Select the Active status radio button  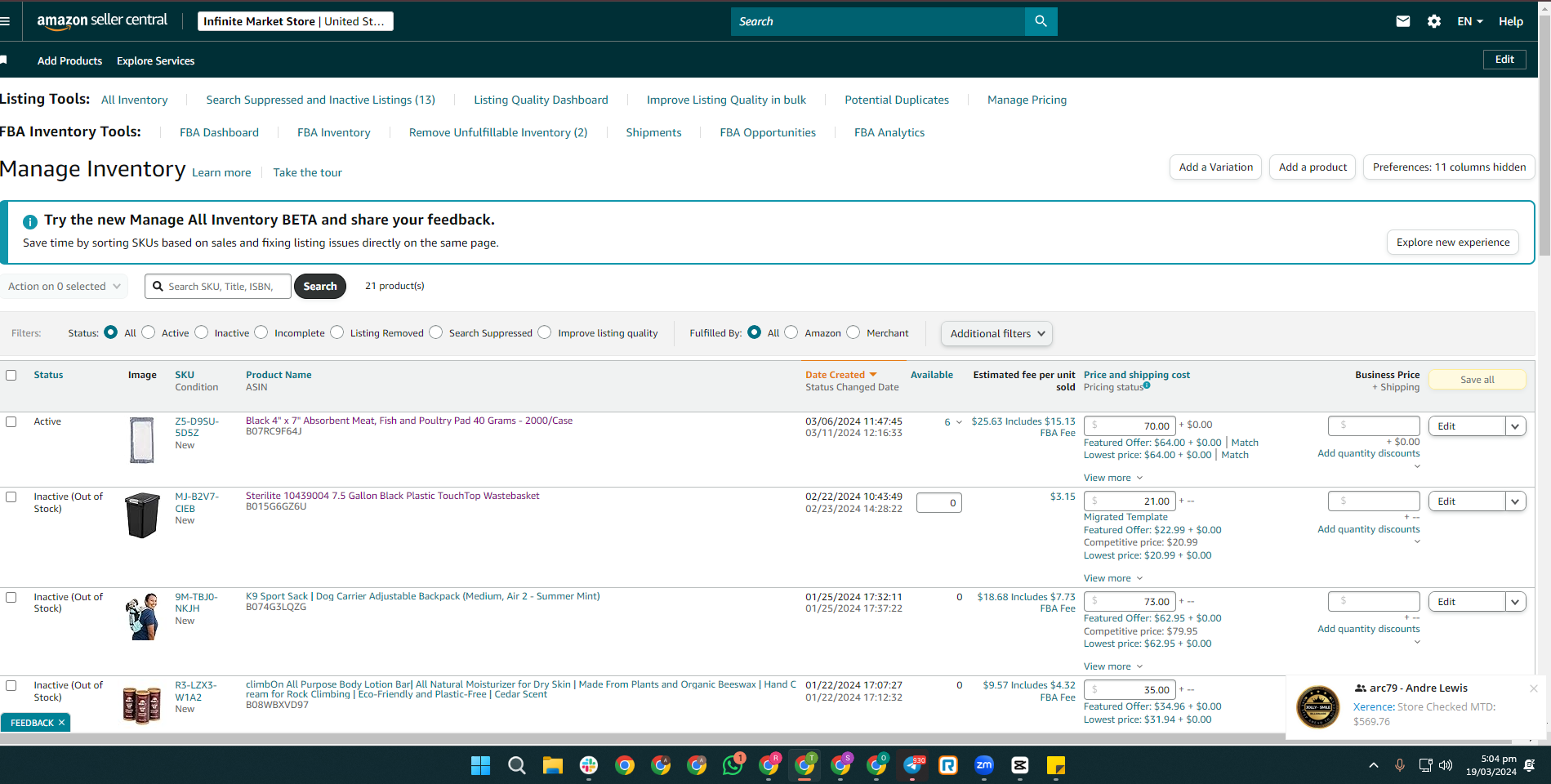[149, 332]
